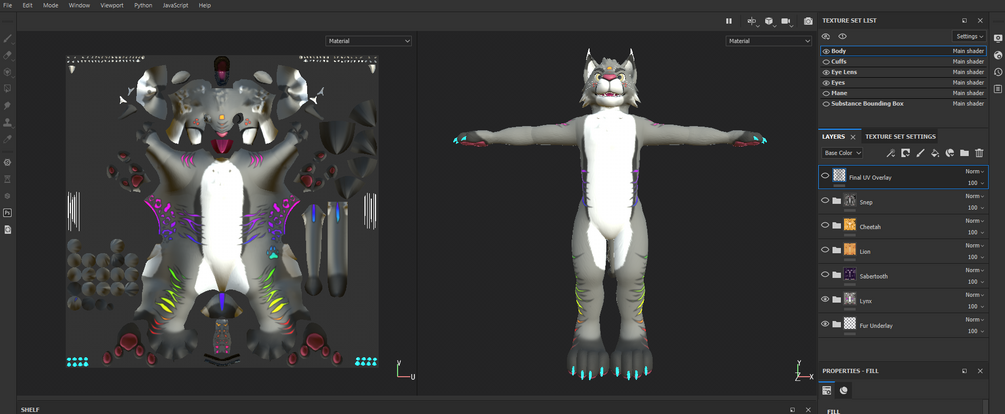Open Fur Underlay opacity dropdown
Screen dimensions: 1005x414
tap(974, 331)
